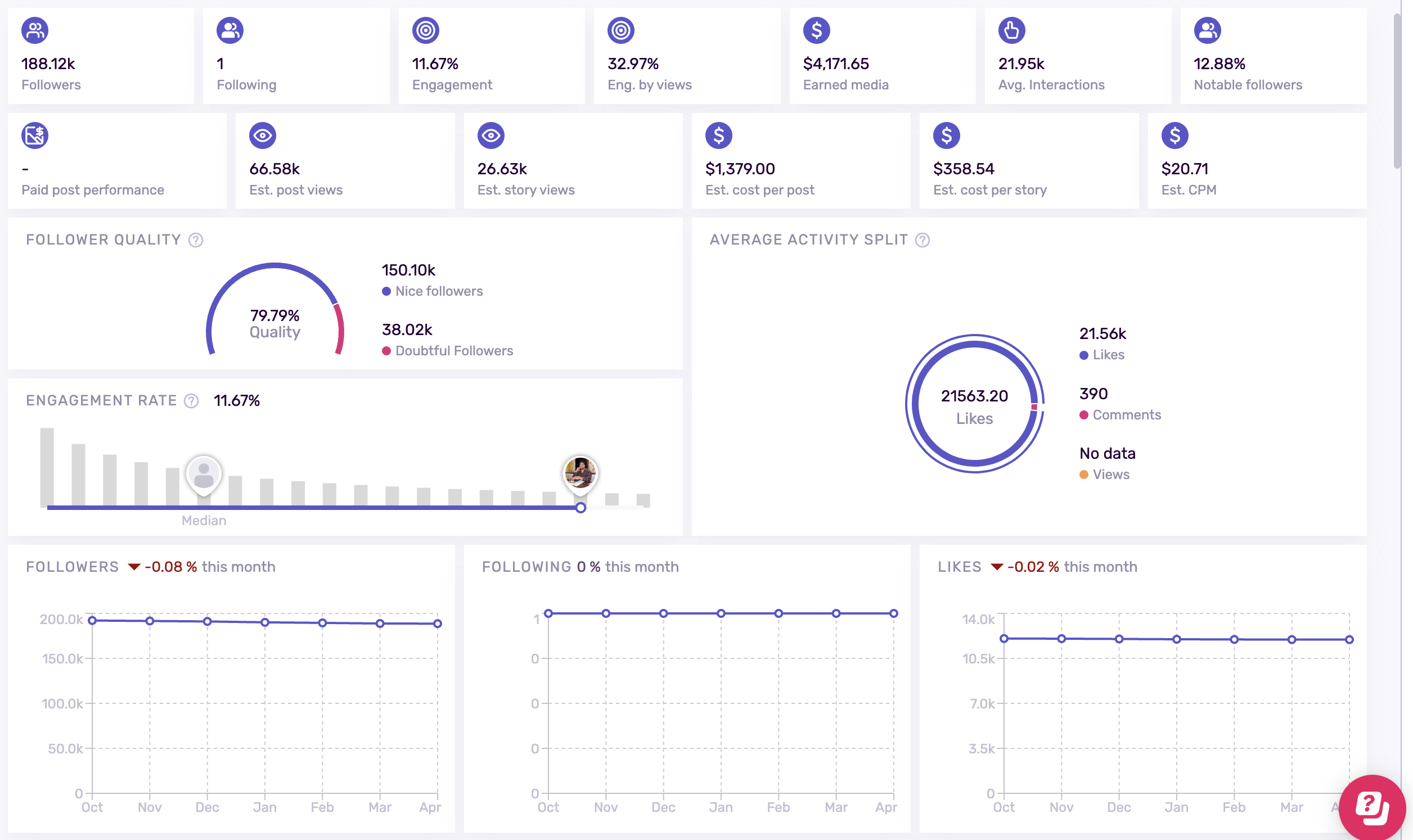Open the Follower Quality help tooltip
Image resolution: width=1413 pixels, height=840 pixels.
[195, 240]
